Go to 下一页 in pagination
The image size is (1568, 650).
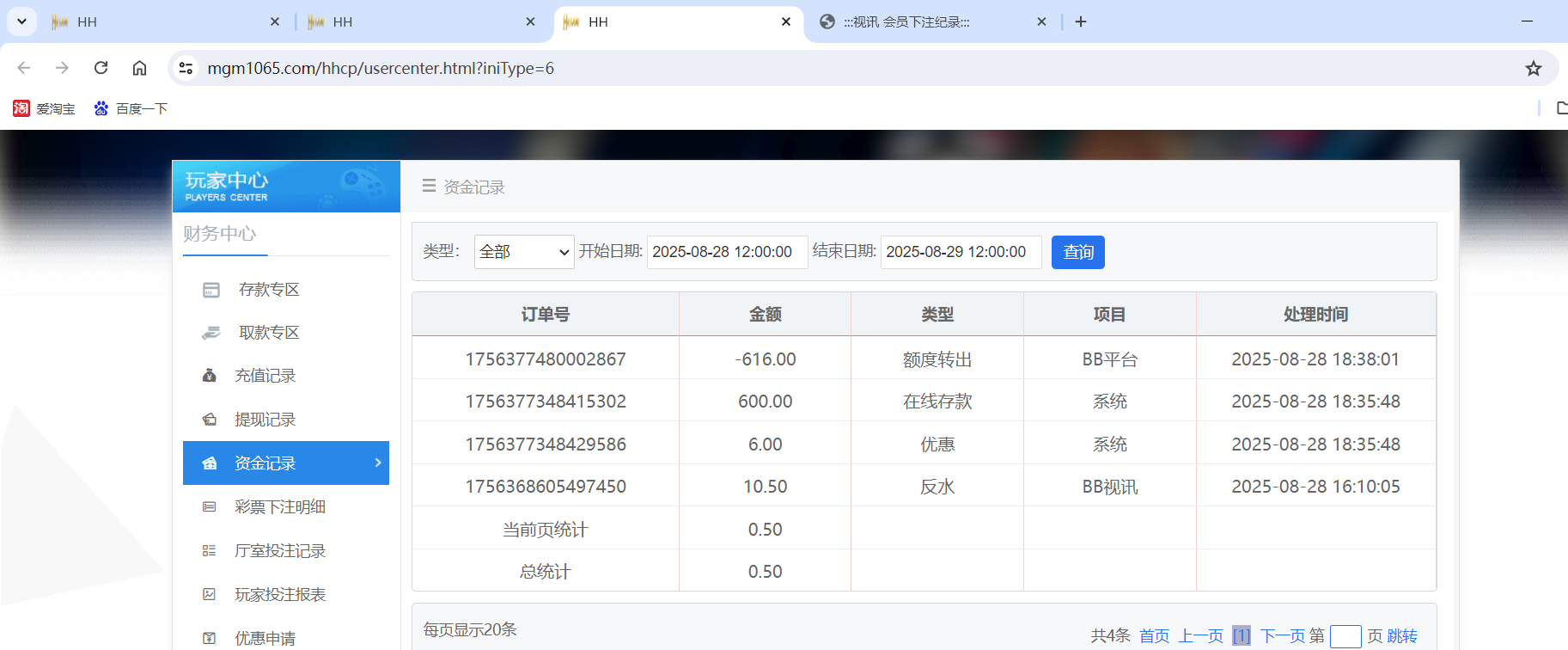[1283, 635]
